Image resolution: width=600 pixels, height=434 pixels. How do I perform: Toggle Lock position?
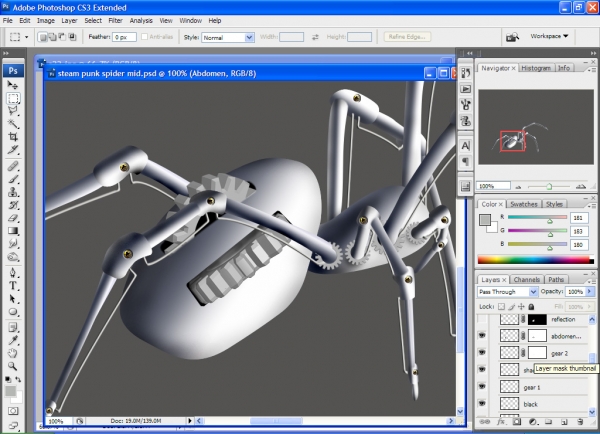521,307
